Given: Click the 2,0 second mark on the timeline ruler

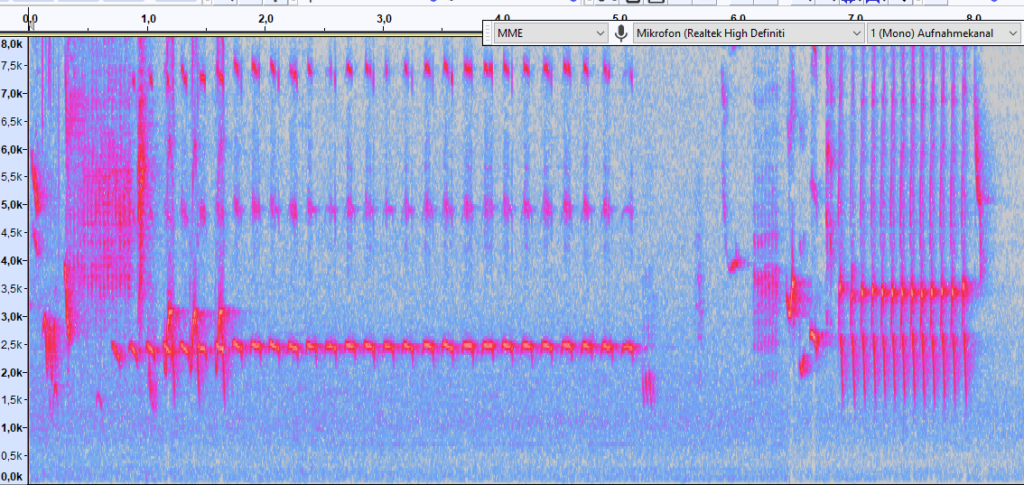Looking at the screenshot, I should tap(265, 18).
